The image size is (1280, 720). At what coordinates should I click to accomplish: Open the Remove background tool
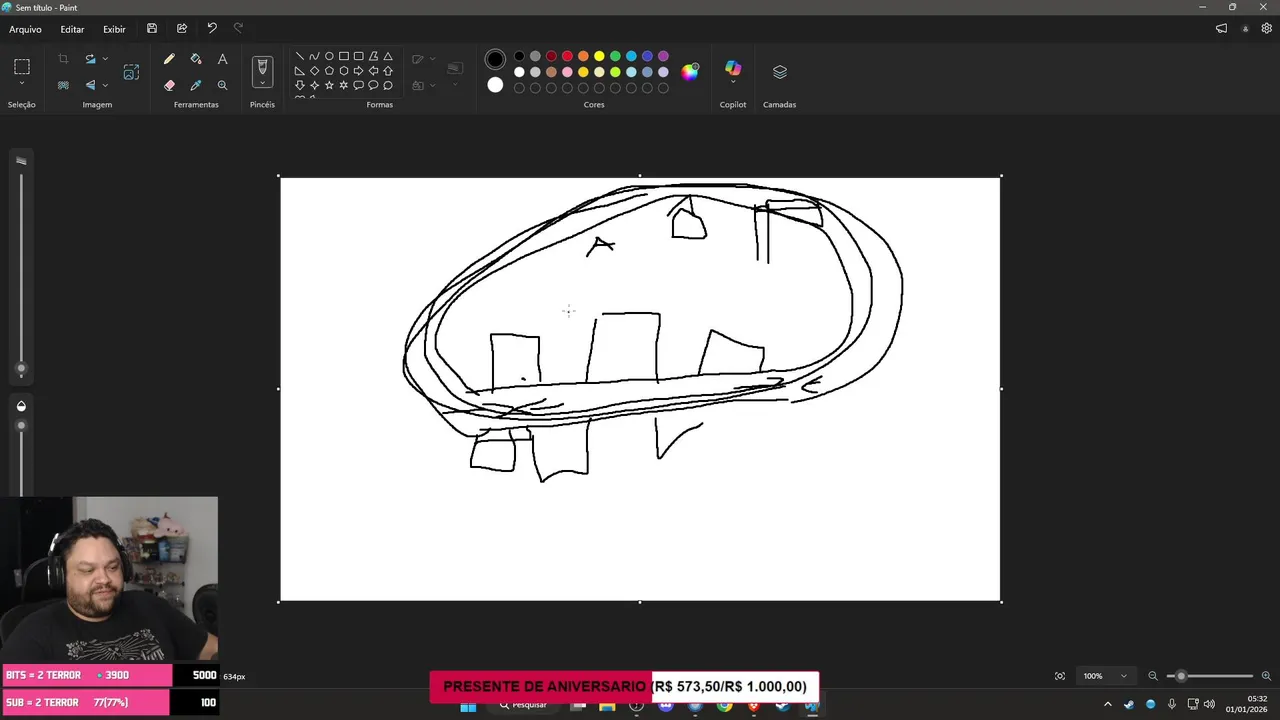63,85
